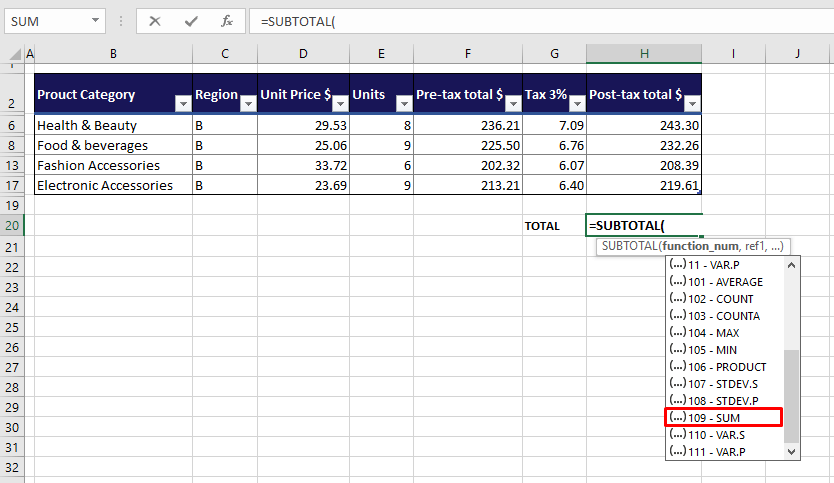Open the Name Box dropdown arrow

pos(95,21)
